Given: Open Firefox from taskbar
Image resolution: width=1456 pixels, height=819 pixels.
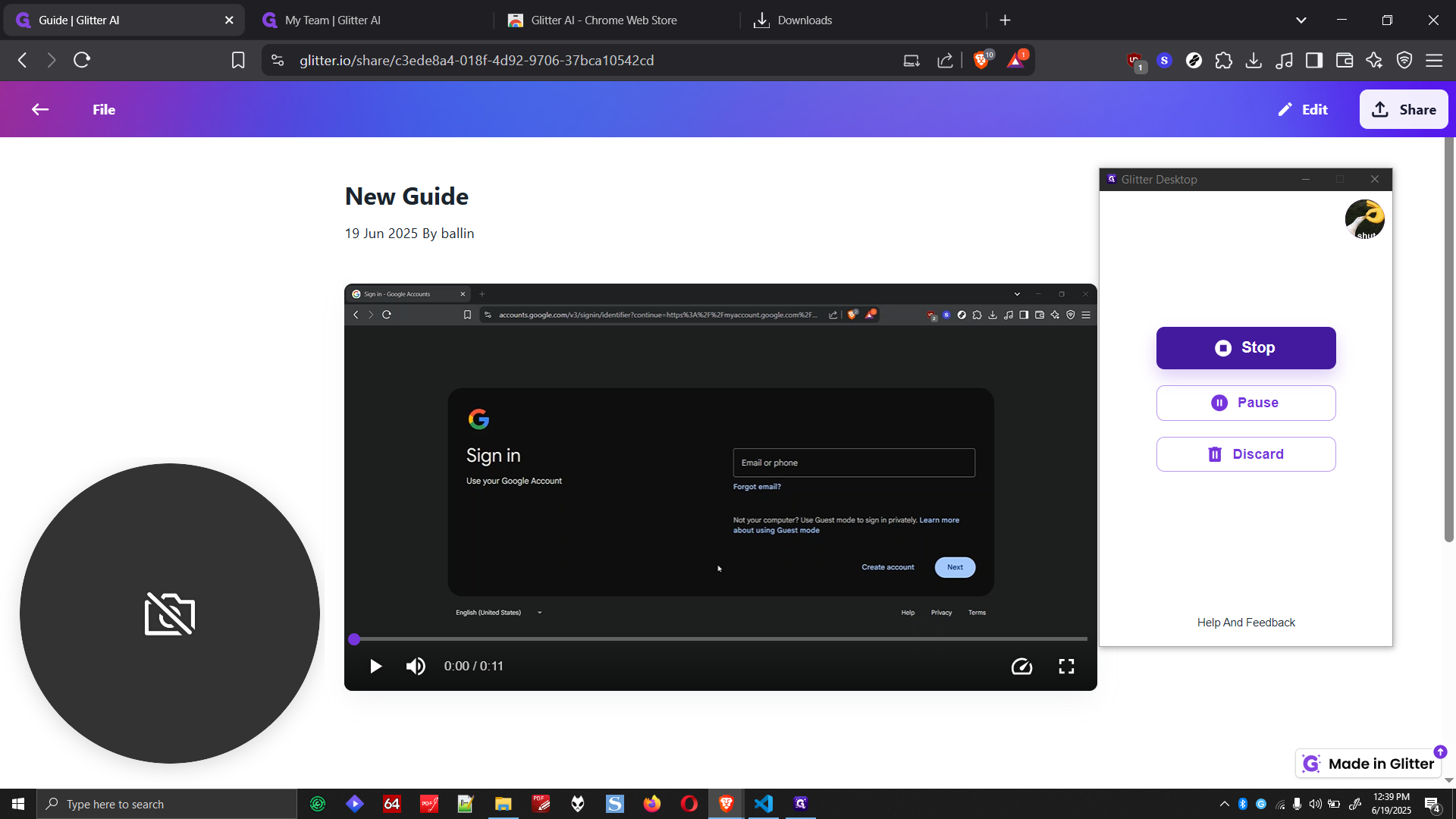Looking at the screenshot, I should [x=652, y=804].
